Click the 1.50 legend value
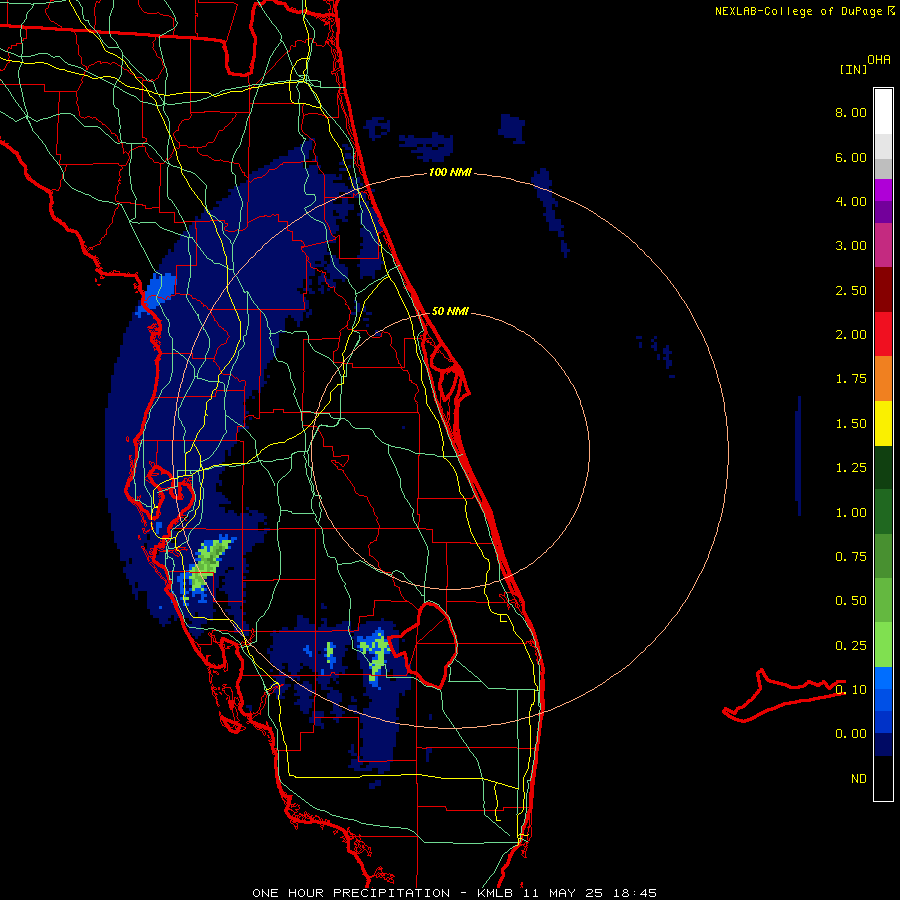The width and height of the screenshot is (900, 900). click(851, 424)
